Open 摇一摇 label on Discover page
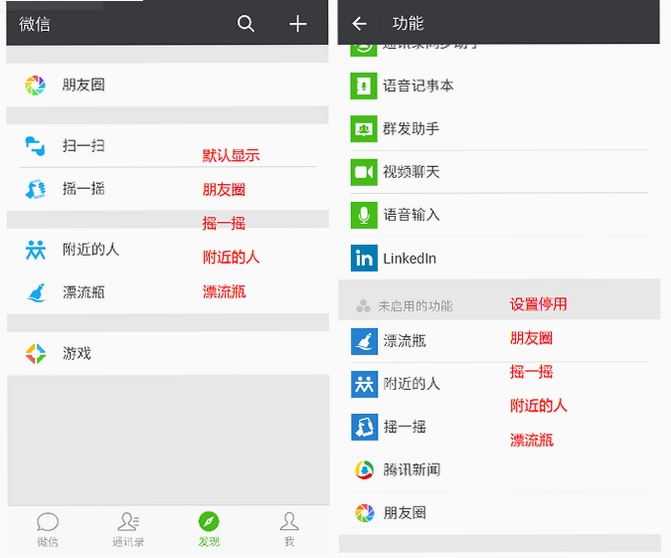 pos(83,189)
